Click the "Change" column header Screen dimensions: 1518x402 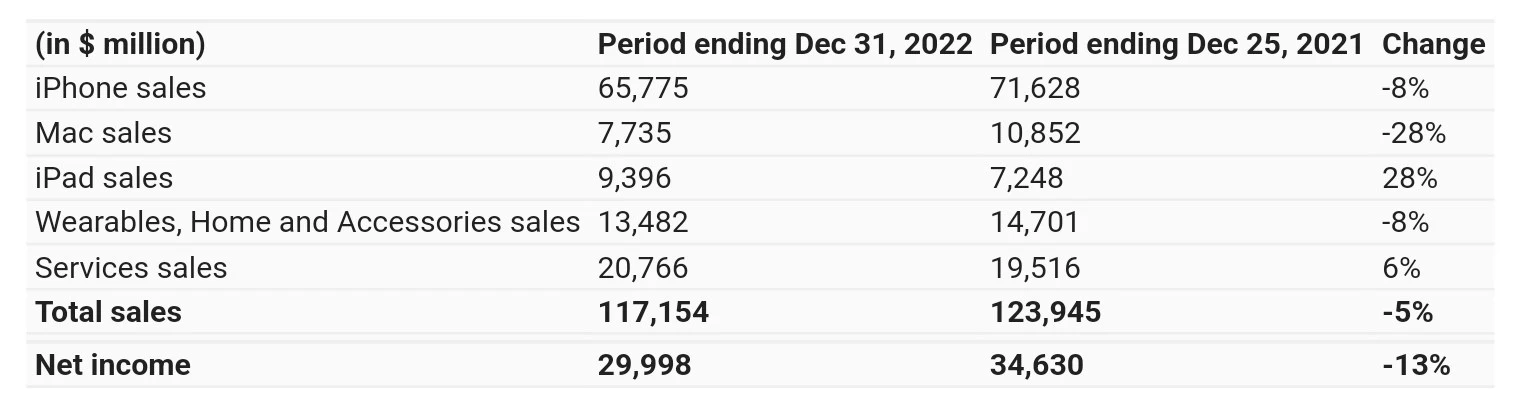1432,44
